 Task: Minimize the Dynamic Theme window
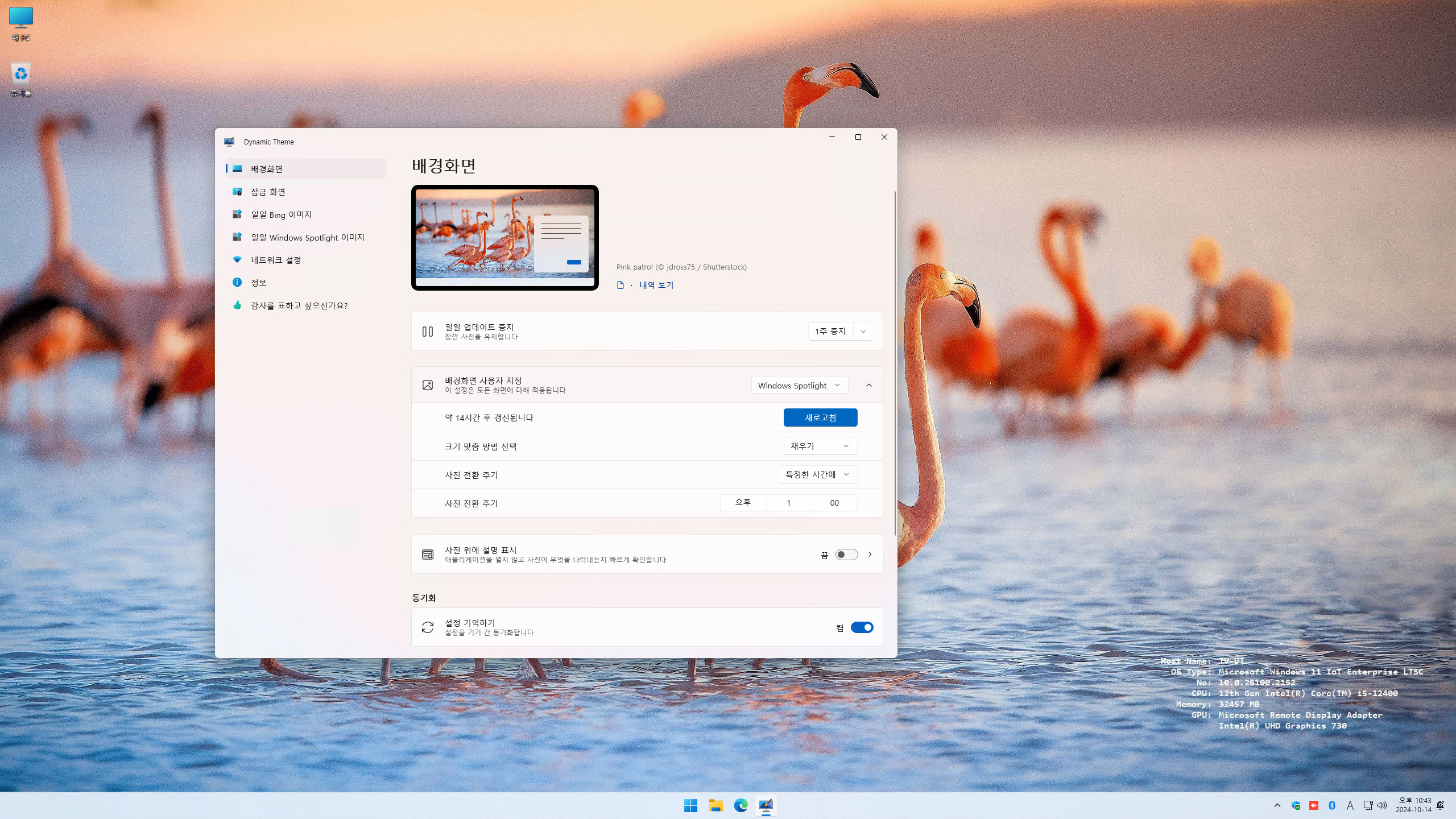click(832, 137)
